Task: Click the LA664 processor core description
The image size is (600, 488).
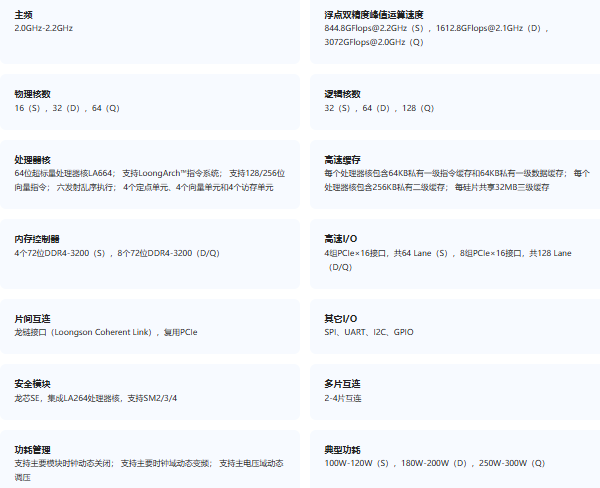Action: click(x=150, y=180)
